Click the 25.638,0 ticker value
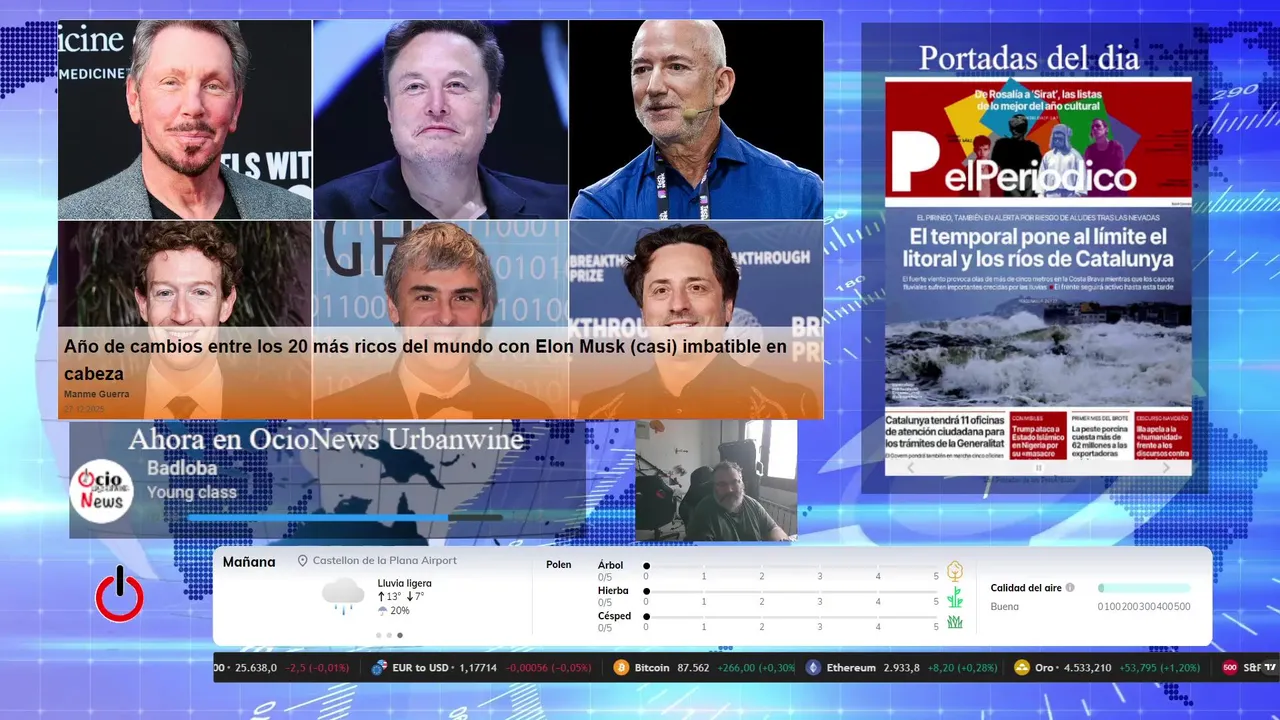 point(256,667)
